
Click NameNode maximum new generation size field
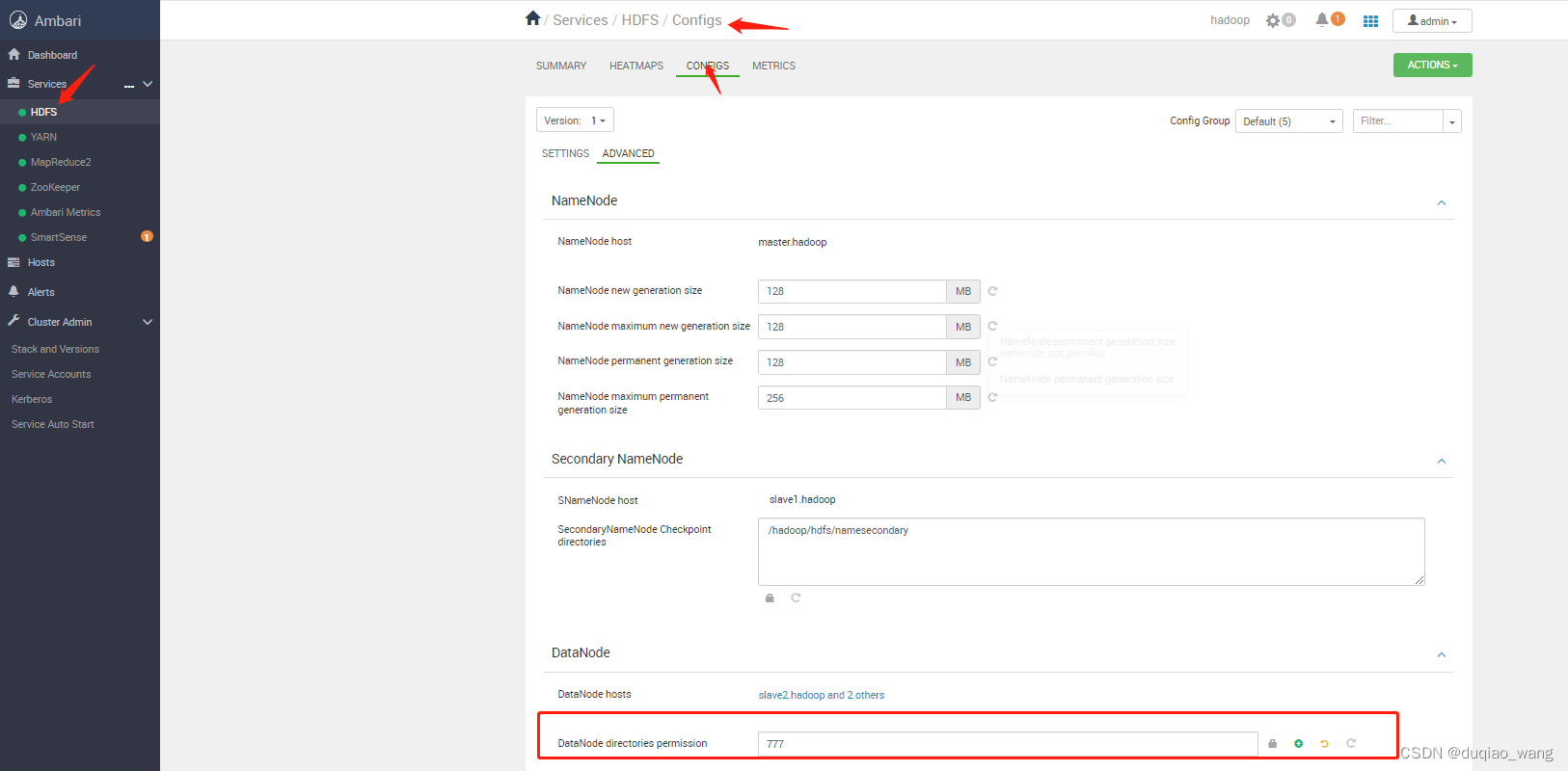tap(852, 327)
